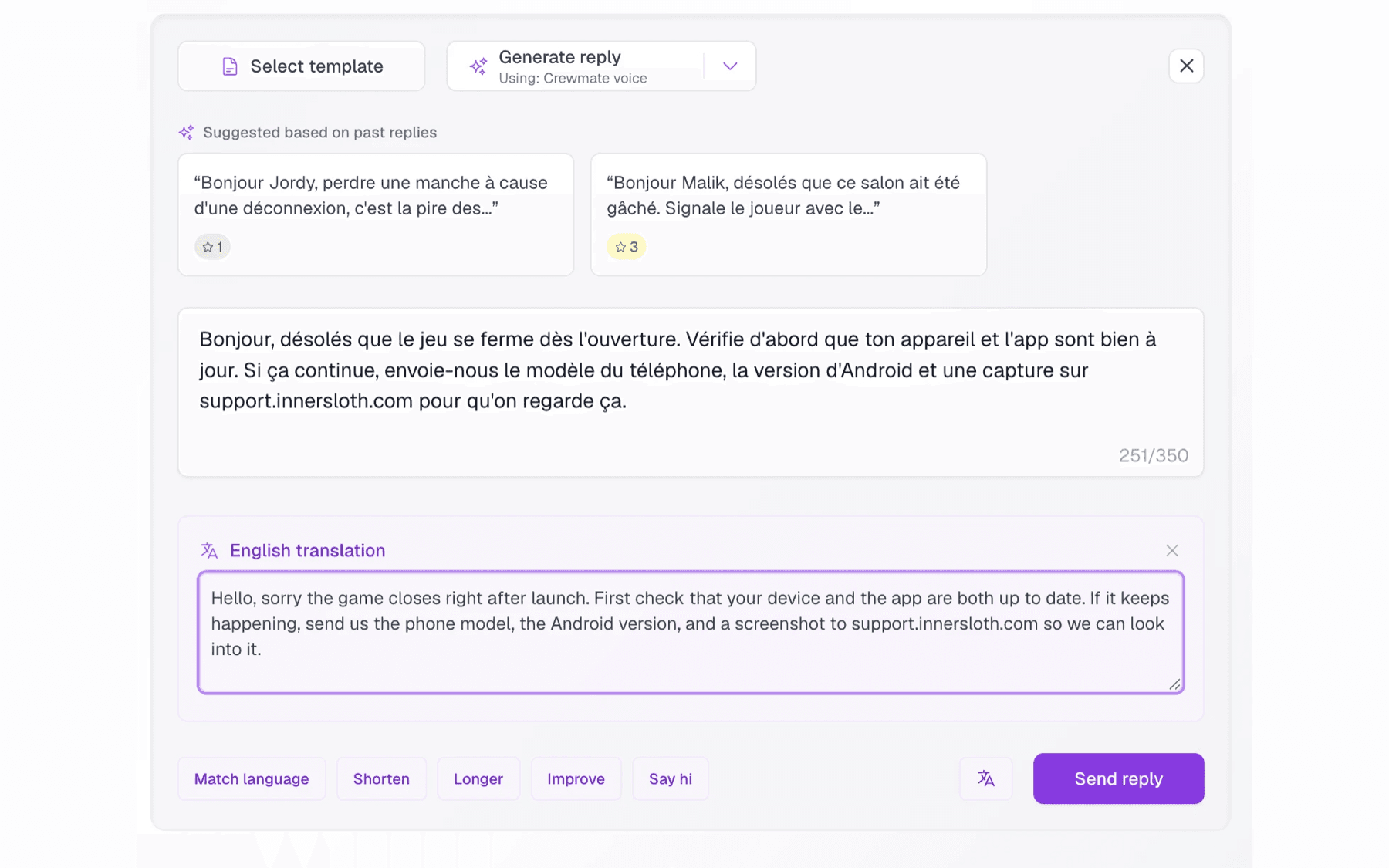Click the document icon in Select template

[230, 66]
